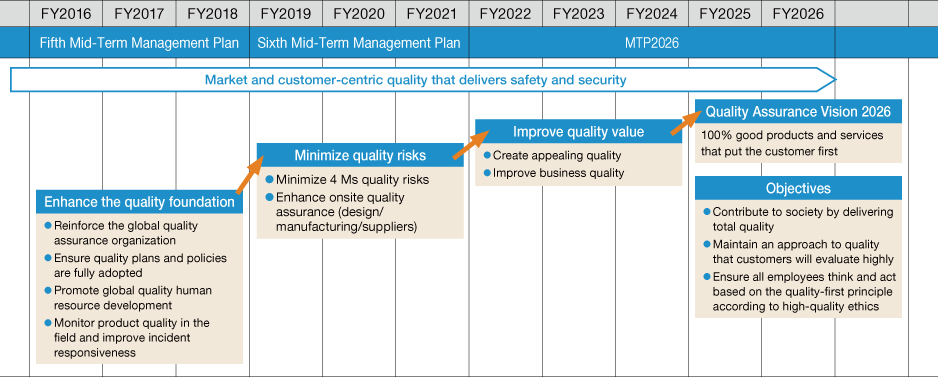Select the FY2016 column header

point(66,13)
